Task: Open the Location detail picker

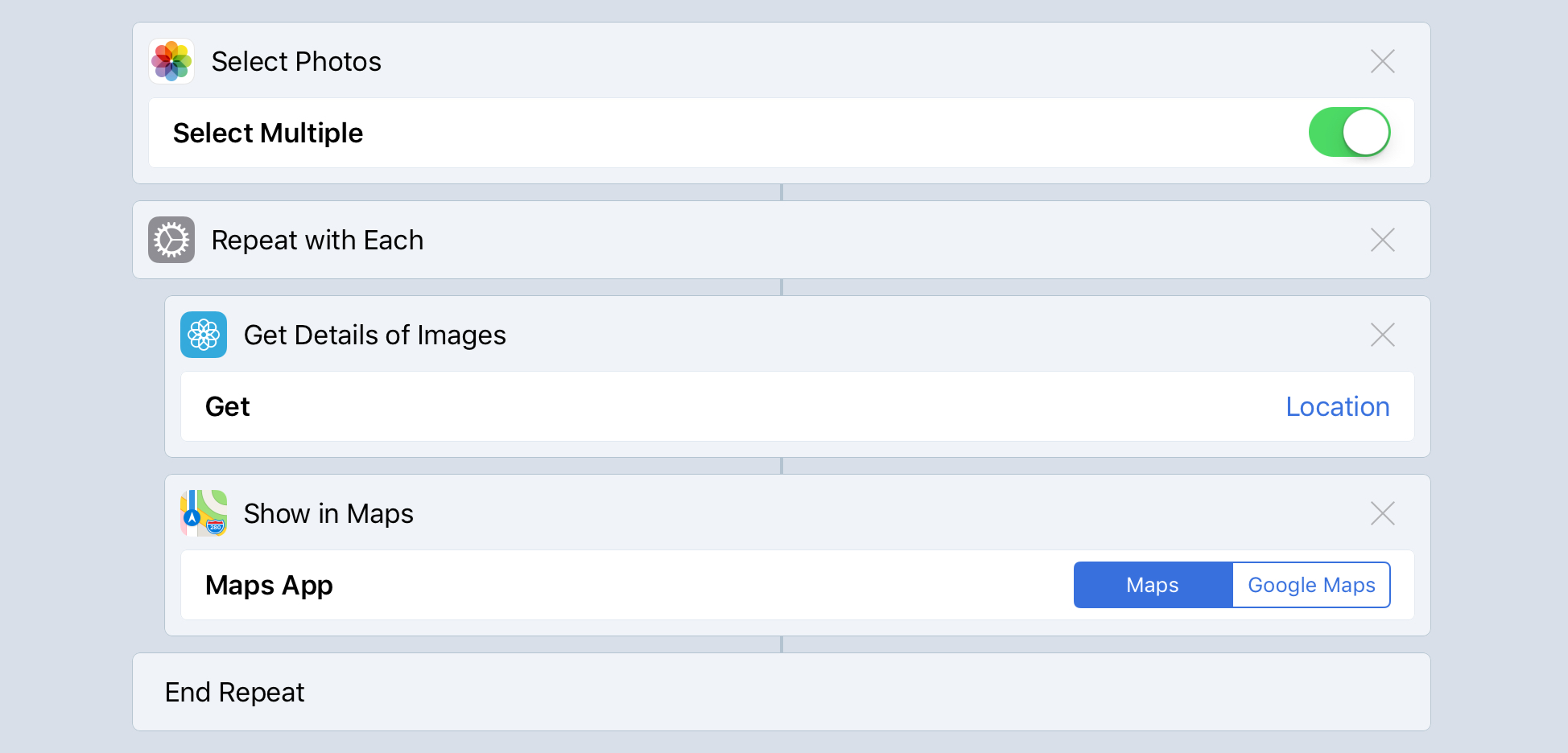Action: (x=1337, y=406)
